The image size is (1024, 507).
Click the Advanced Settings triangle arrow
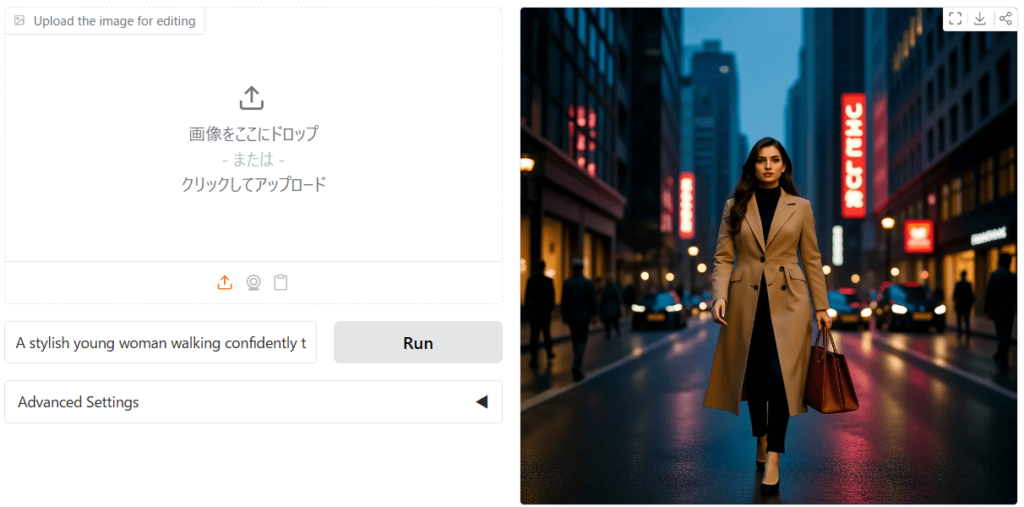tap(481, 402)
